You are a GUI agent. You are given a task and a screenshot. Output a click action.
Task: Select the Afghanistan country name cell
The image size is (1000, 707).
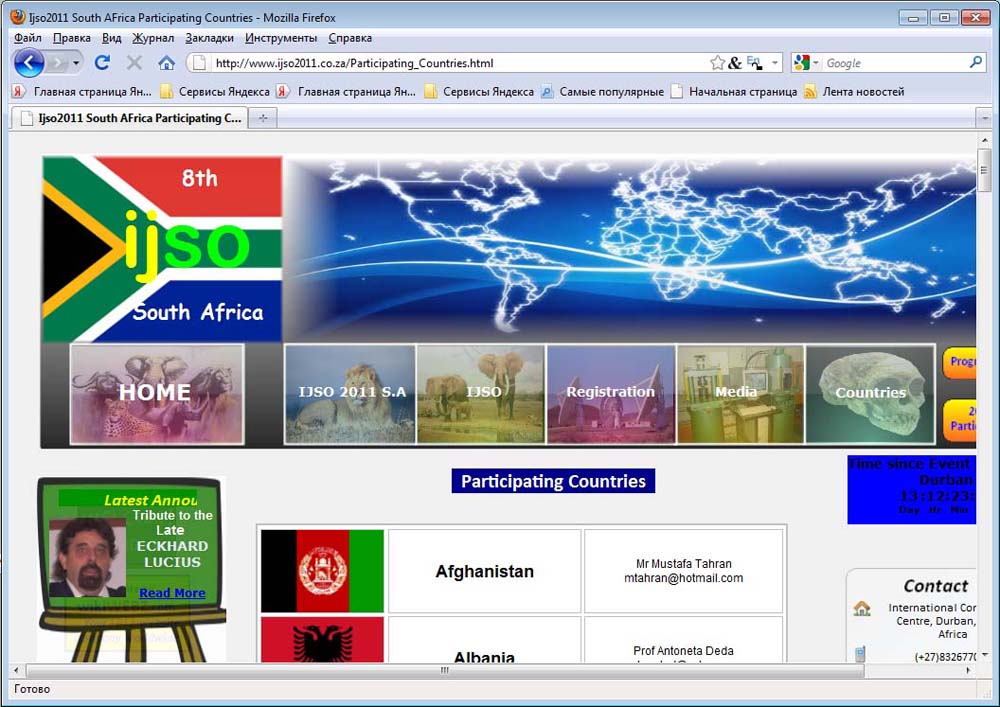click(485, 571)
